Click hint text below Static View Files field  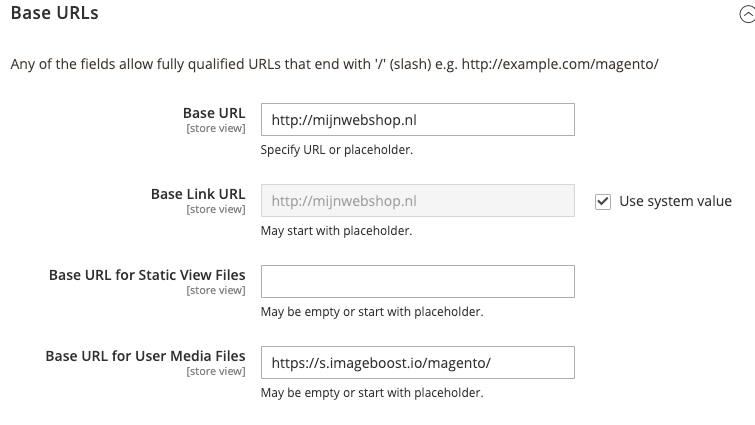point(372,311)
